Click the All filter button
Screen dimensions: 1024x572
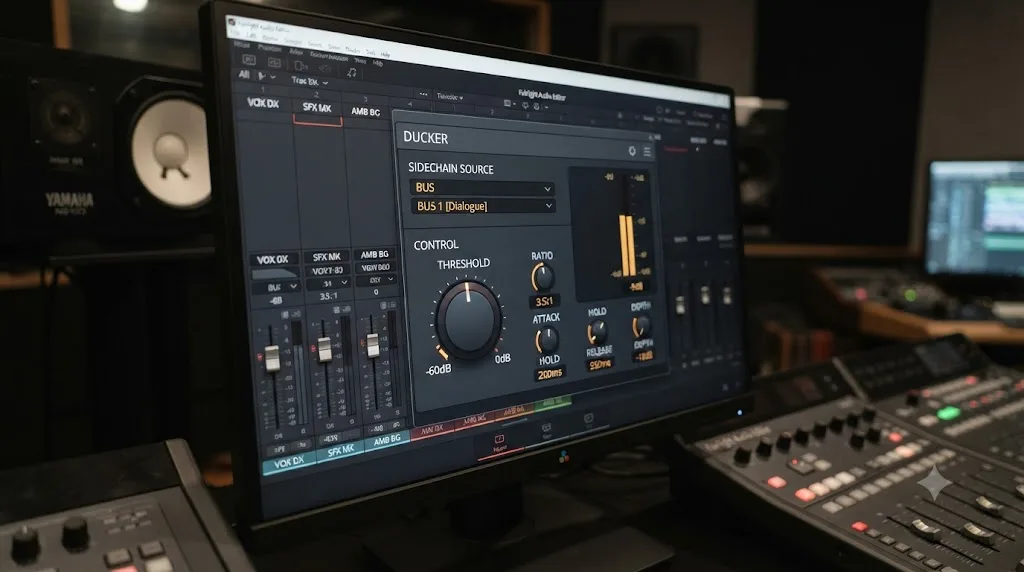coord(244,75)
